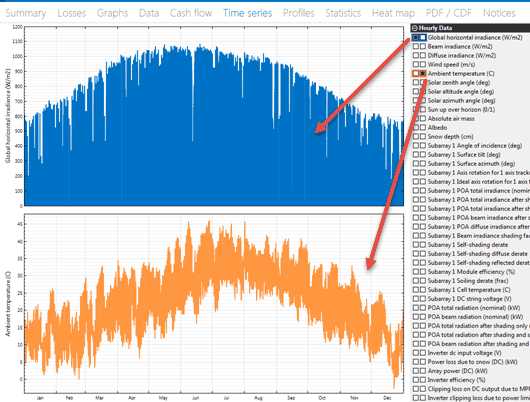Open the PDF / CDF tab
The image size is (530, 402).
tap(449, 13)
